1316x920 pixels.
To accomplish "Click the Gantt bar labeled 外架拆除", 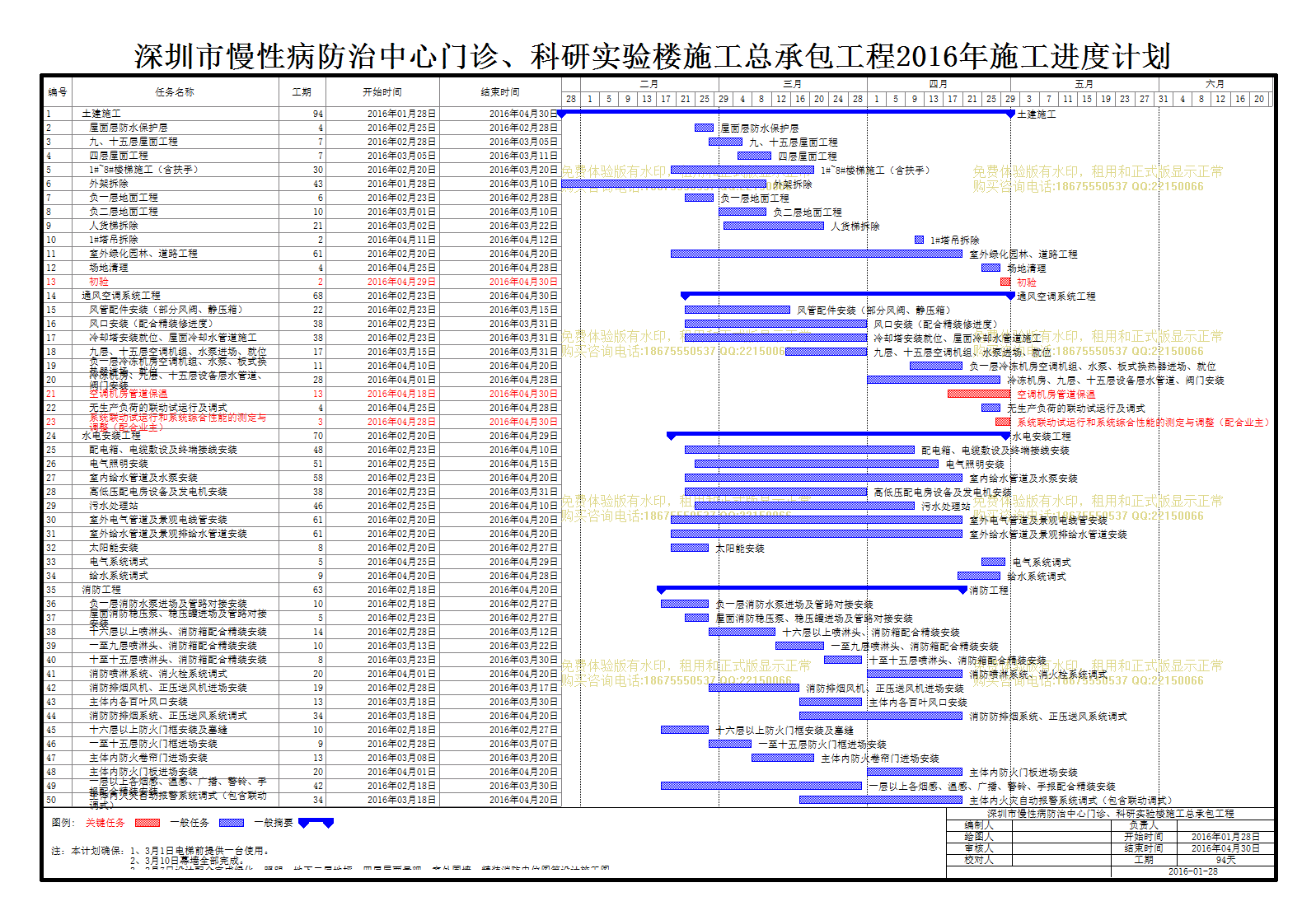I will (664, 184).
